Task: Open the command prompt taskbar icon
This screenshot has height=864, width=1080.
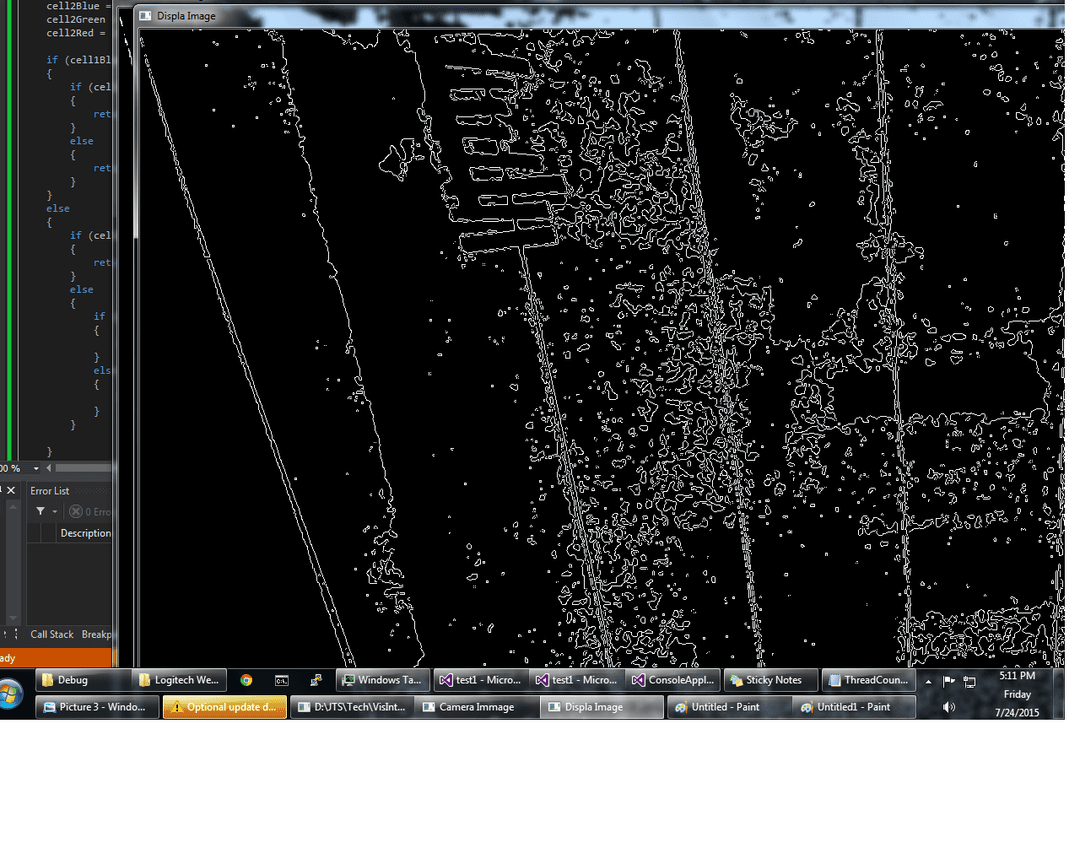Action: [282, 680]
